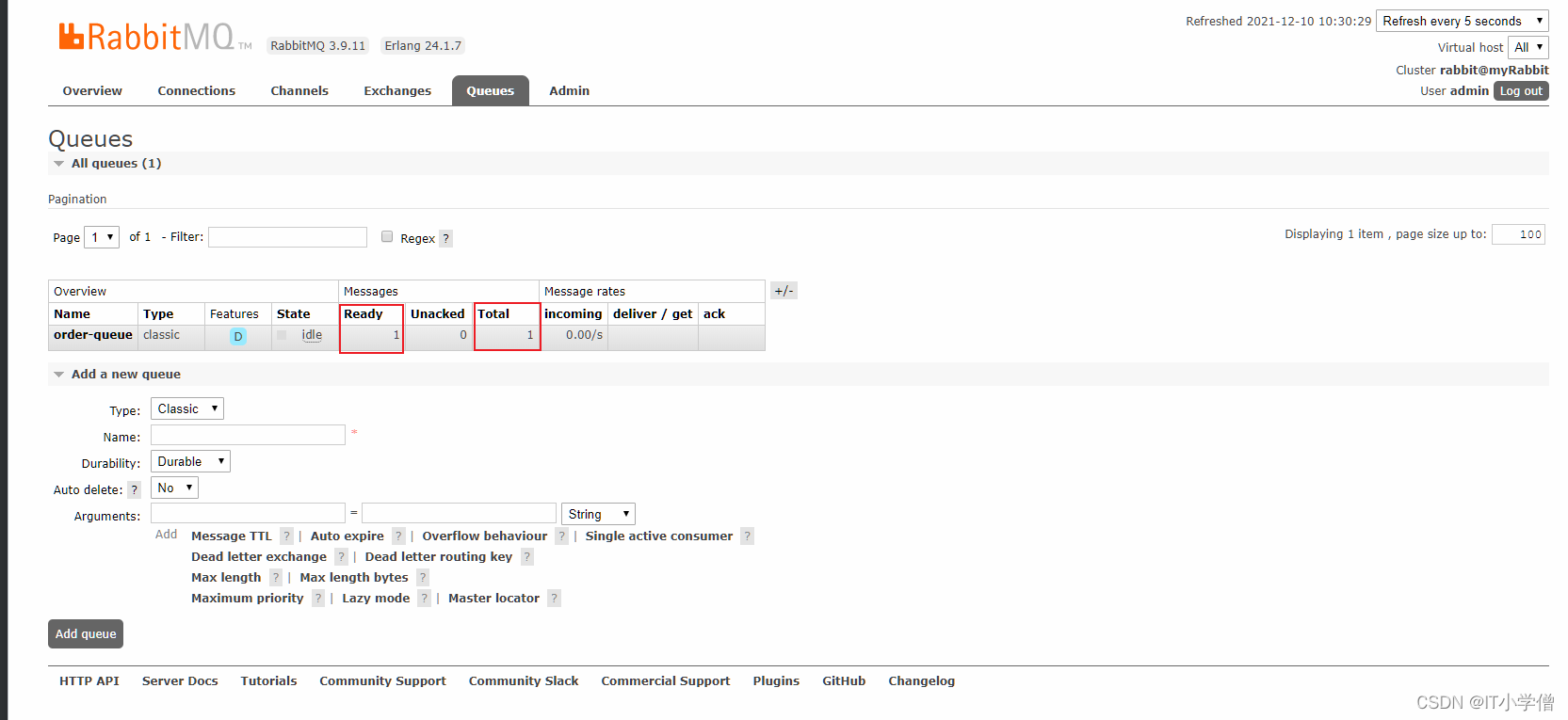Open the Tutorials footer link
Screen dimensions: 1568x720
(268, 681)
